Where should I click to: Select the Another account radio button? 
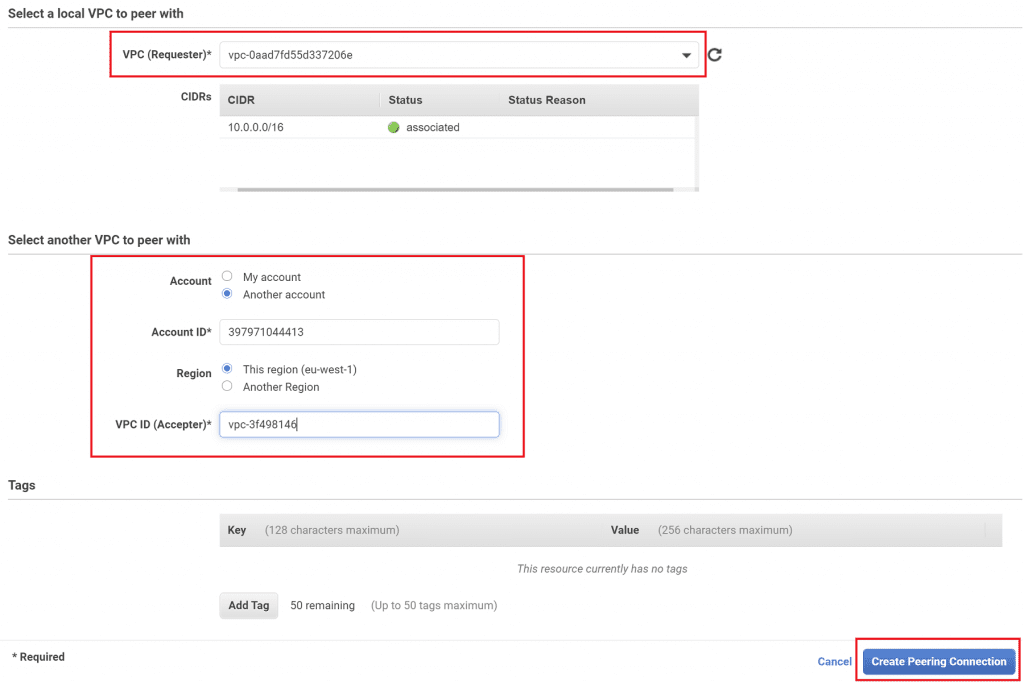(227, 294)
